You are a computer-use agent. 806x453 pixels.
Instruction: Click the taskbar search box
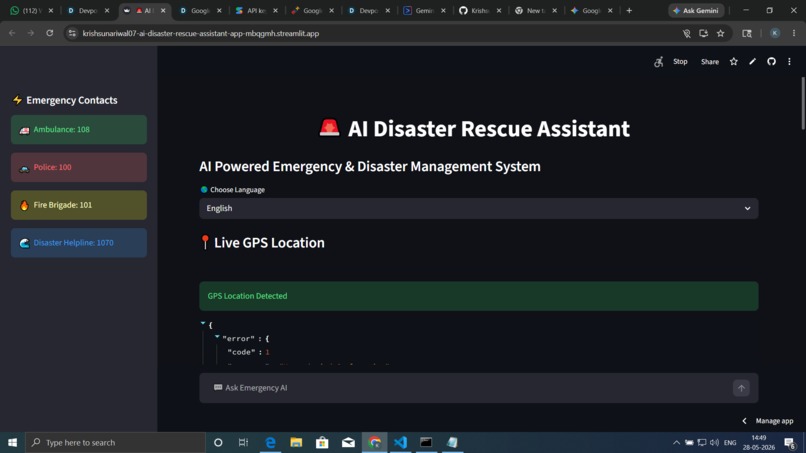tap(115, 442)
